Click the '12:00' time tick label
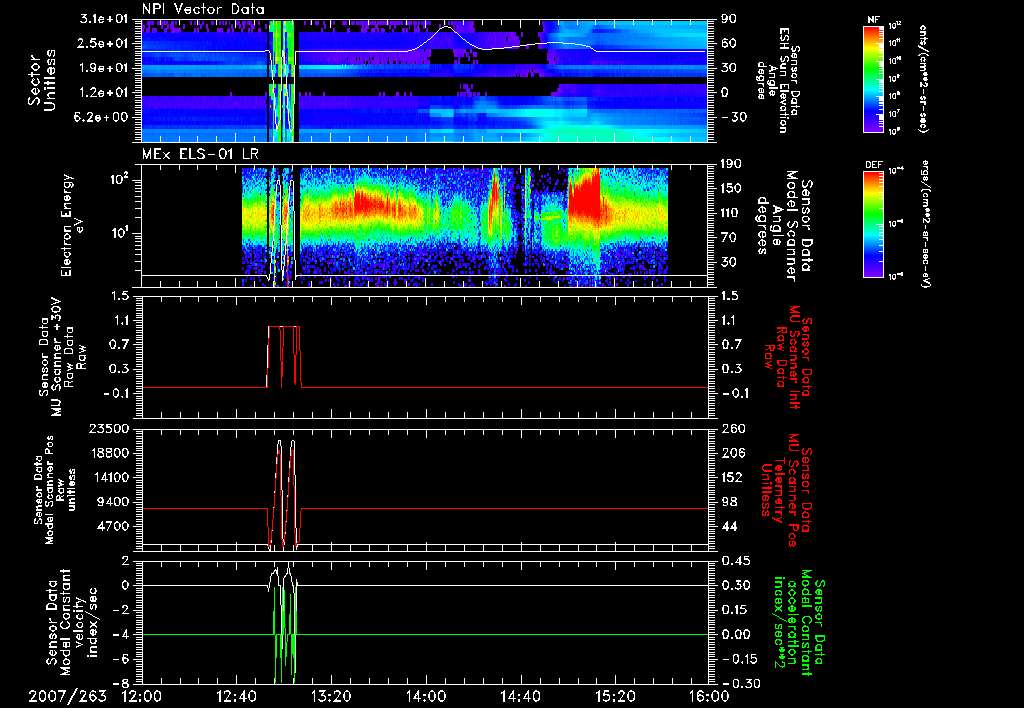 click(142, 696)
